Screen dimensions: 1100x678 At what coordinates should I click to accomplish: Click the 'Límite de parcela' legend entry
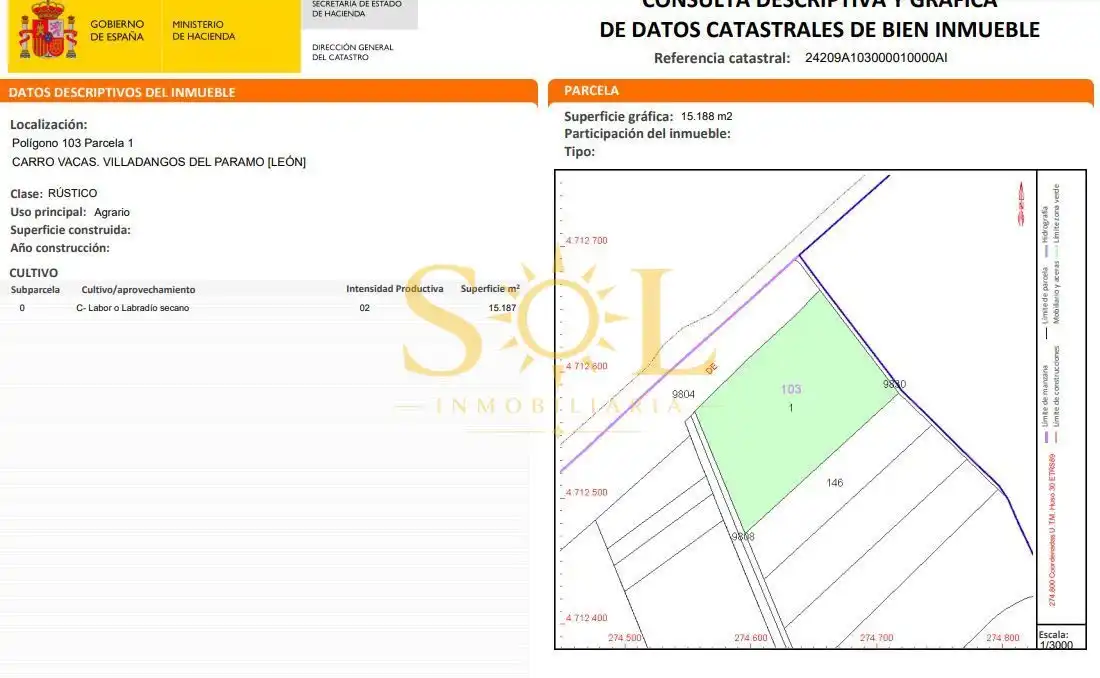point(1045,304)
